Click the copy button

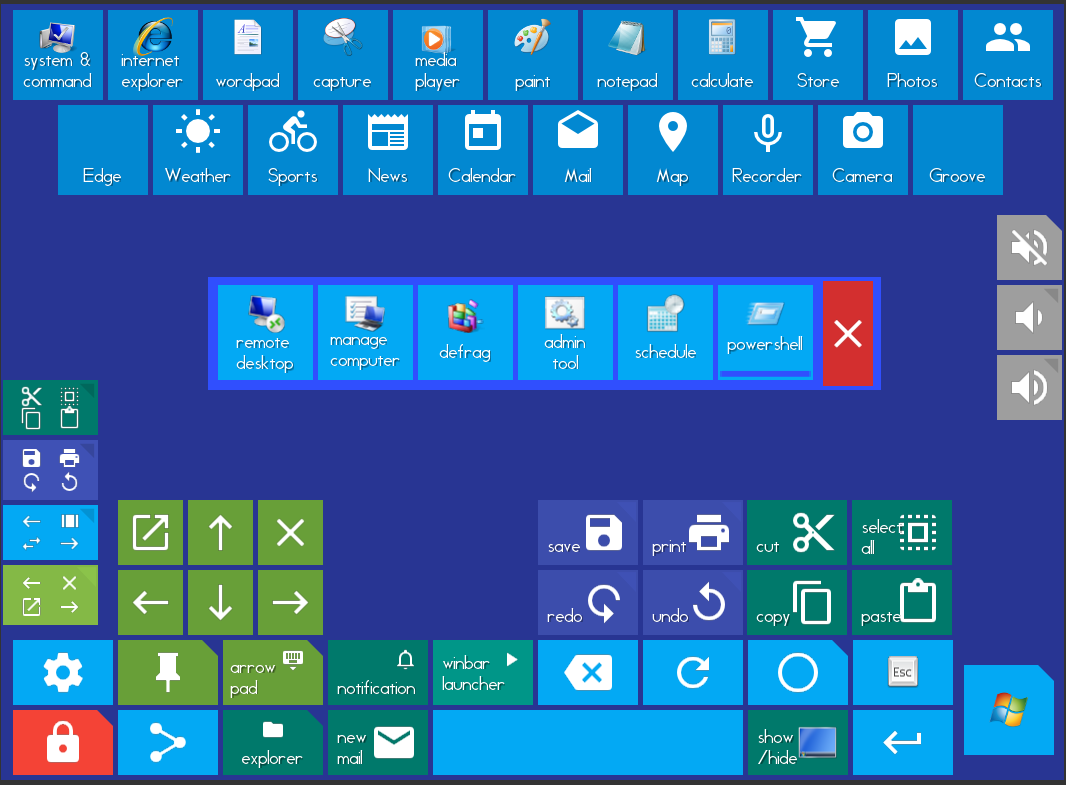[x=797, y=602]
